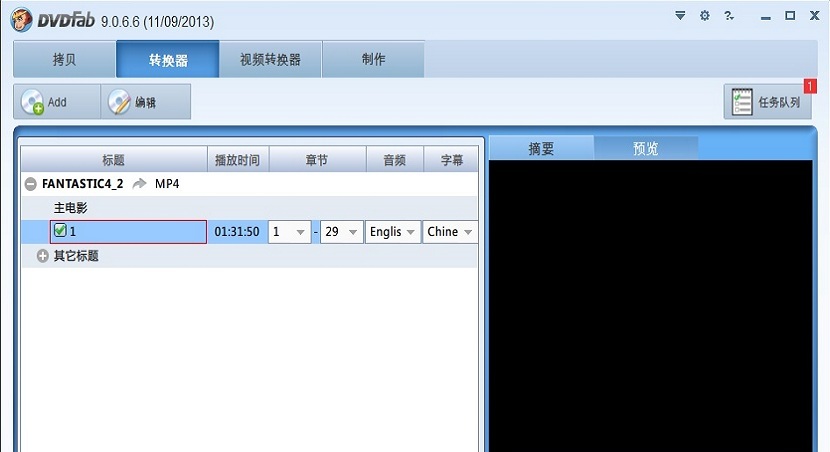Open settings via the gear icon
830x452 pixels.
(x=705, y=15)
